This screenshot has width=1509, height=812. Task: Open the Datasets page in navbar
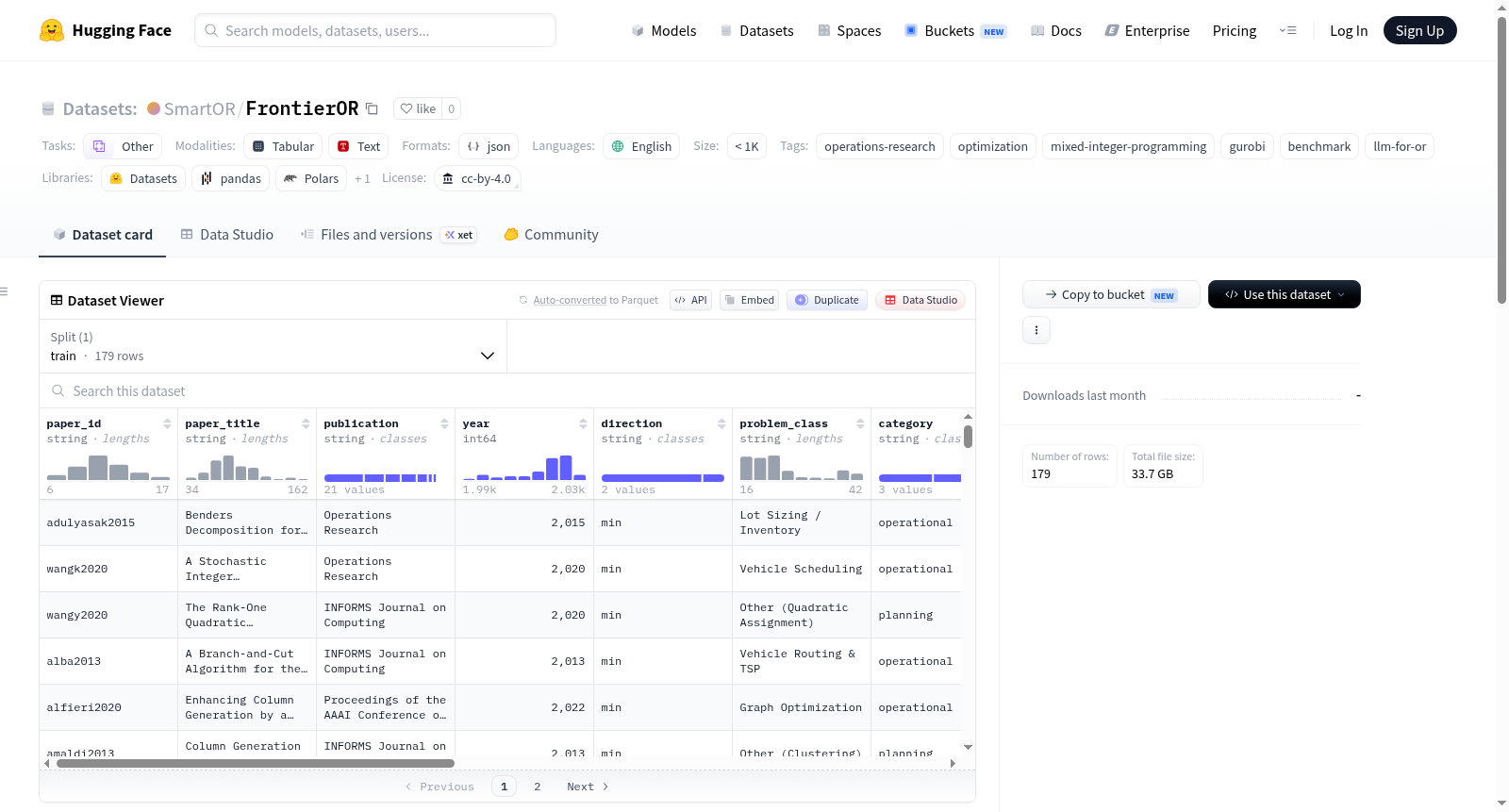(x=757, y=30)
